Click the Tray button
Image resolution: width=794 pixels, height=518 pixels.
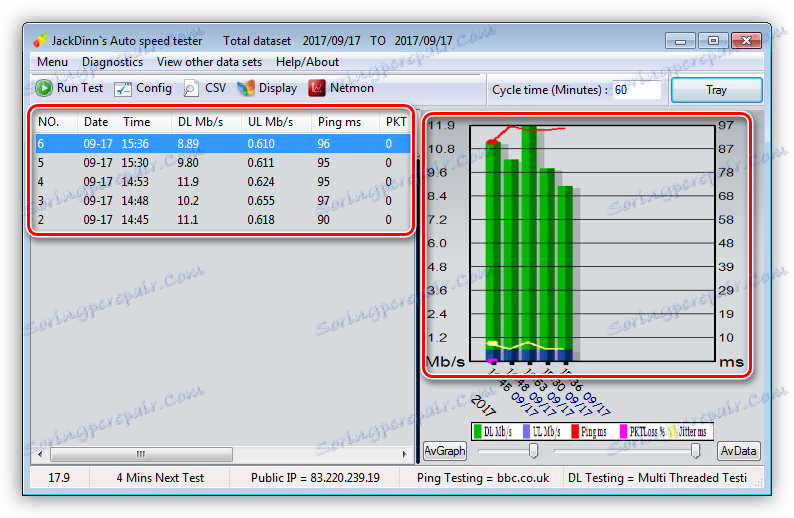[717, 90]
